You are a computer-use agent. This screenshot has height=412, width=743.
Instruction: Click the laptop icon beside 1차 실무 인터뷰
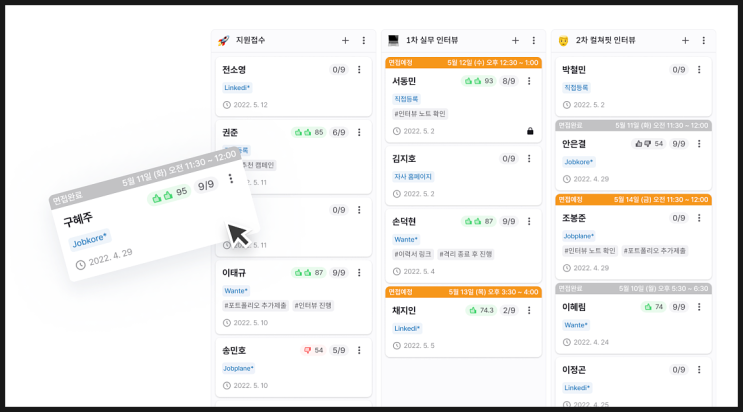click(393, 40)
